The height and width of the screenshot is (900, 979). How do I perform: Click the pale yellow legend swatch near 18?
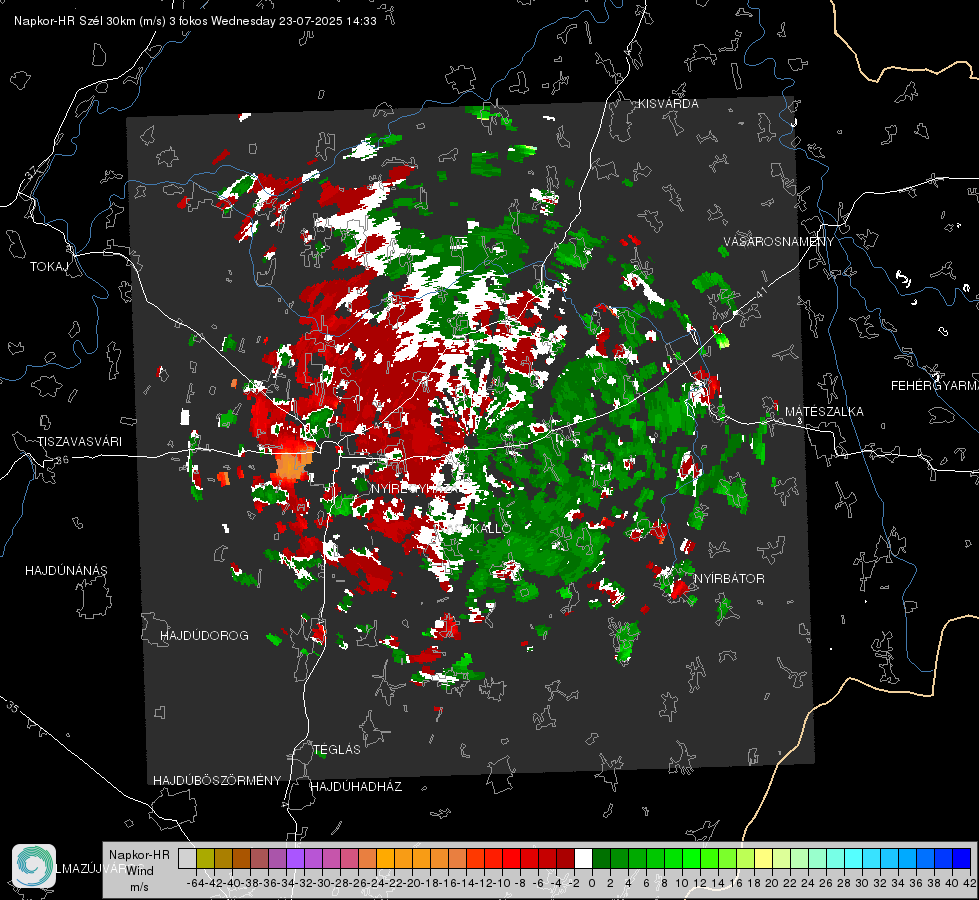tap(764, 858)
